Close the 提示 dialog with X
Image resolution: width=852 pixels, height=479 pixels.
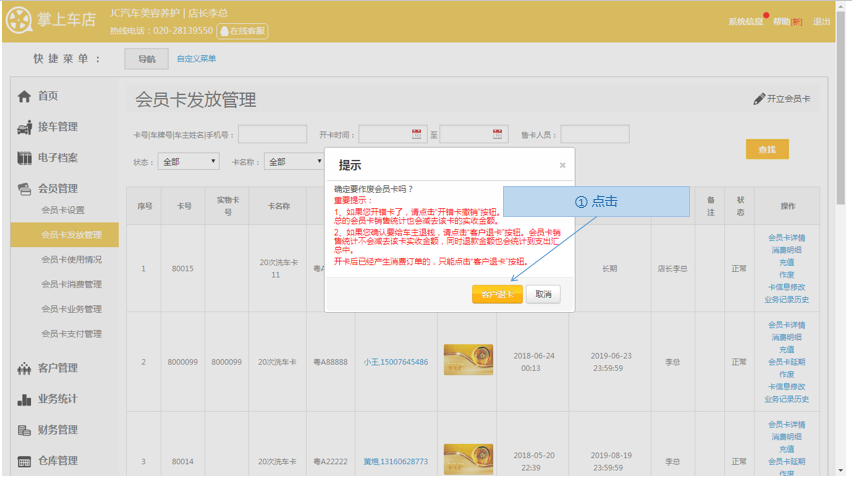click(x=562, y=165)
